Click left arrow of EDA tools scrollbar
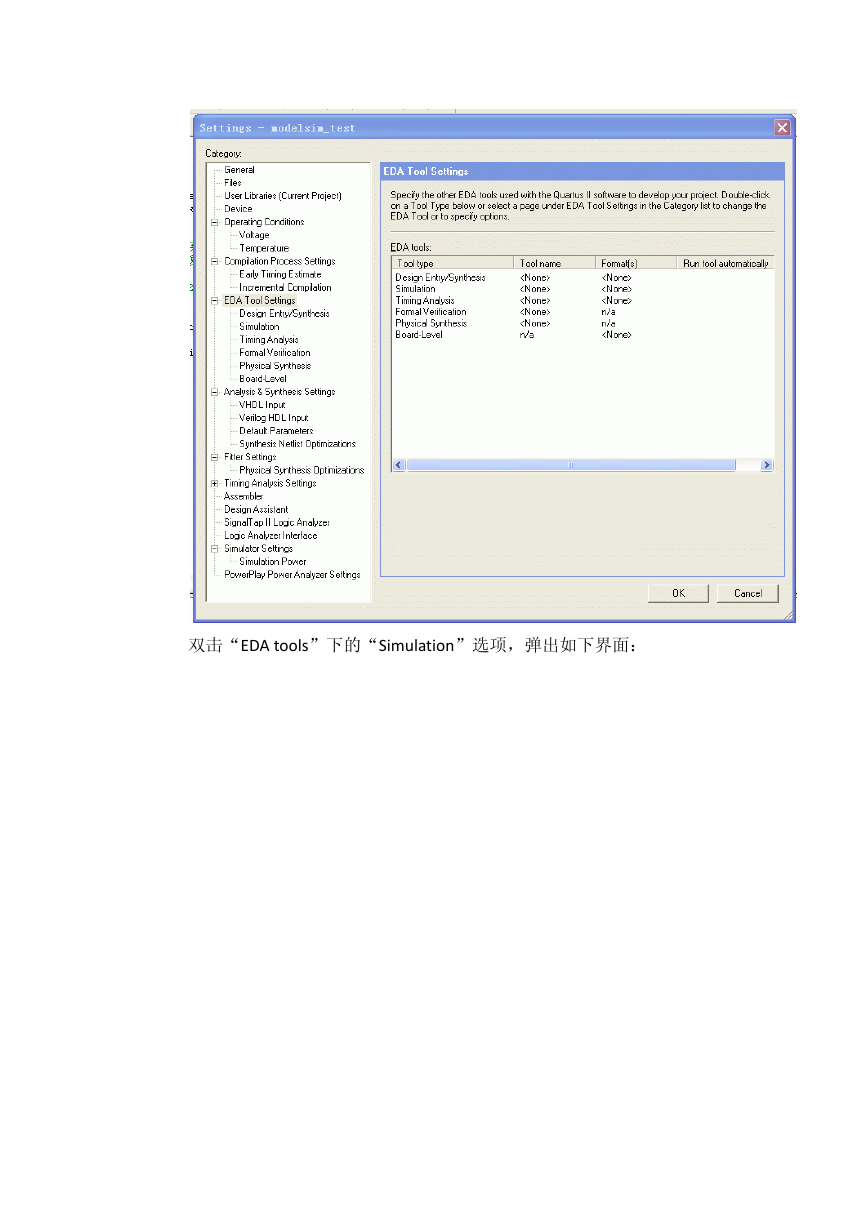Screen dimensions: 868x1228 398,465
